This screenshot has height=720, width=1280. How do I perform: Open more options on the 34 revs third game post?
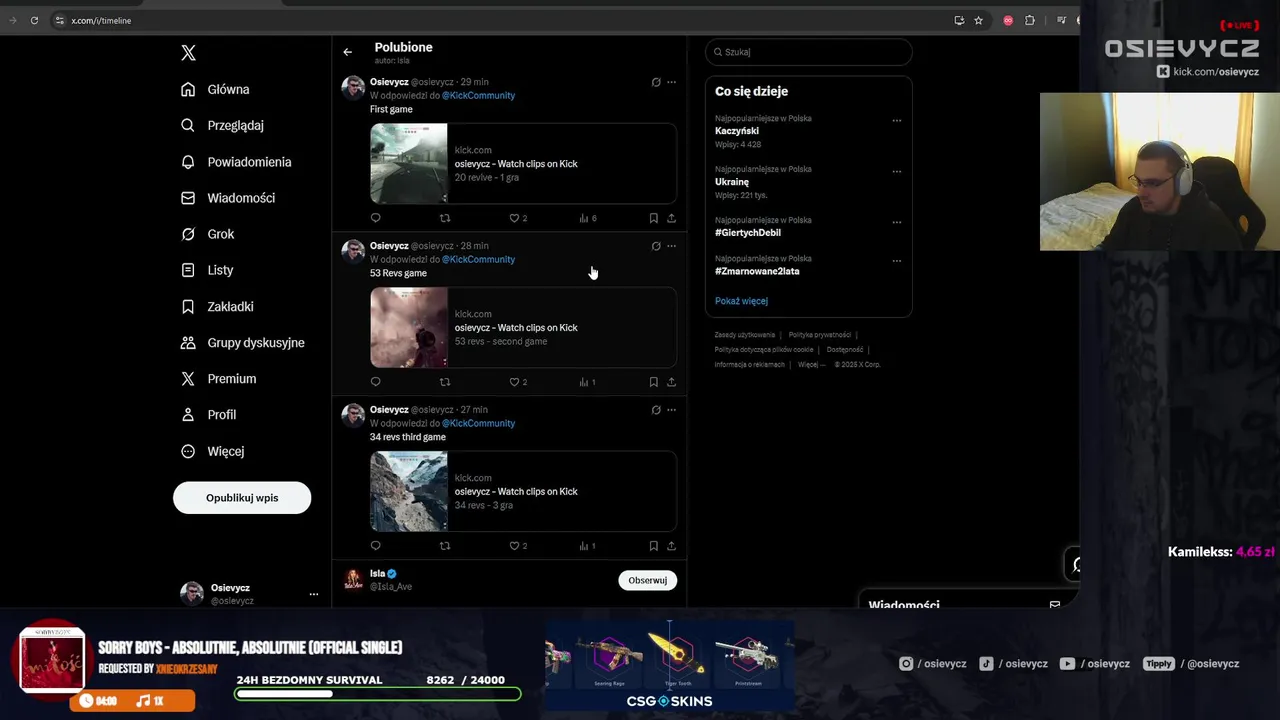pyautogui.click(x=671, y=410)
